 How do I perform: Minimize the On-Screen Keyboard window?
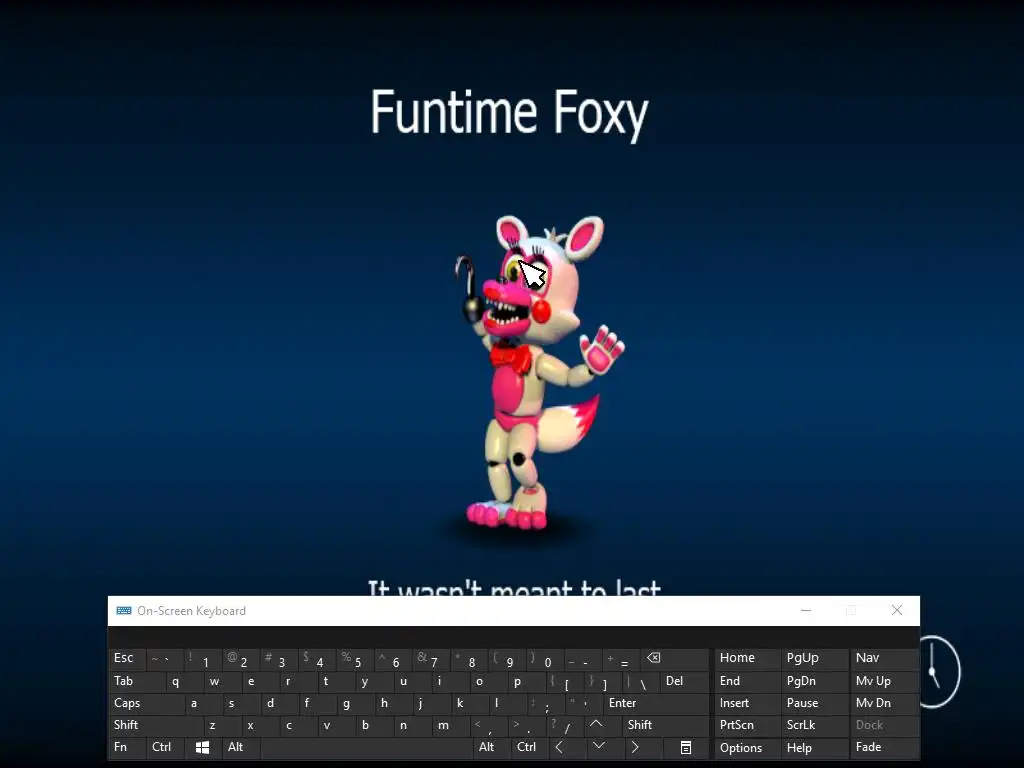click(x=806, y=611)
